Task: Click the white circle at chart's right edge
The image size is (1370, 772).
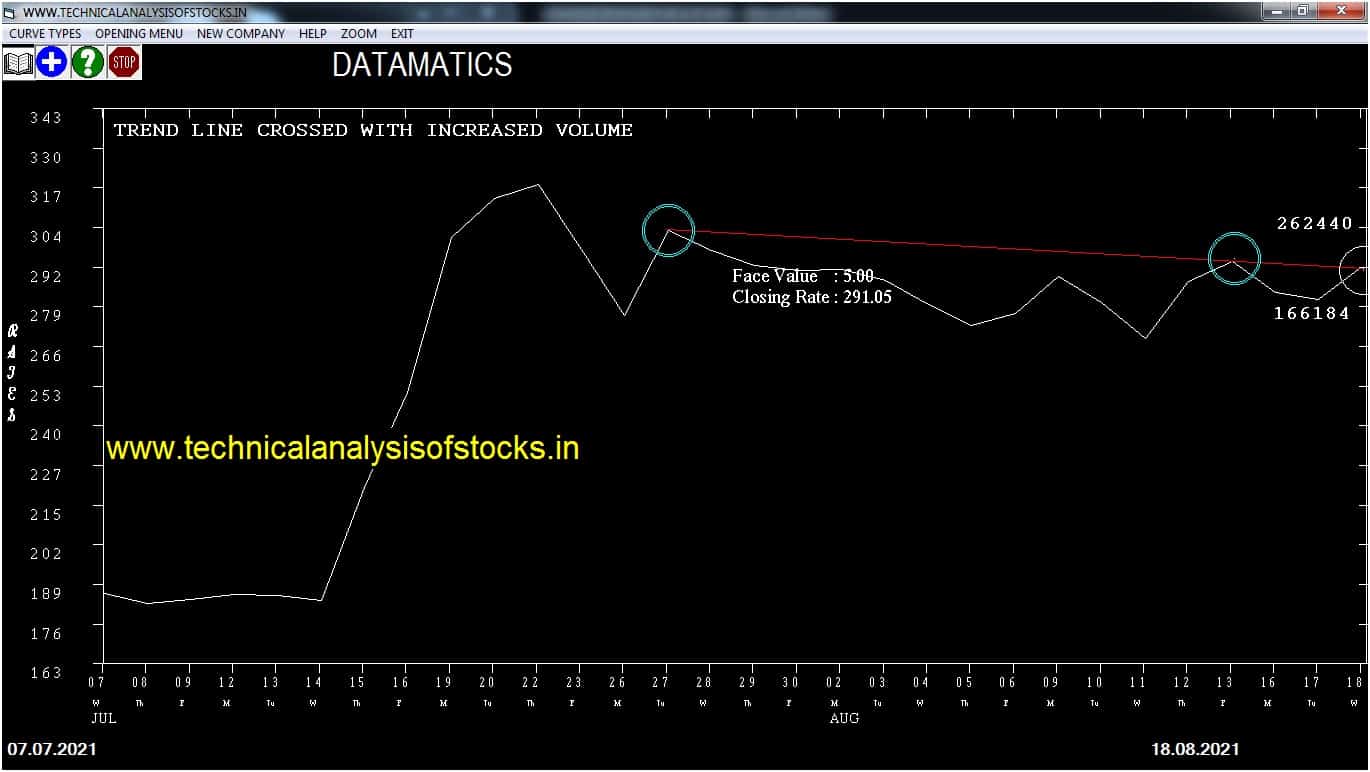Action: [1357, 270]
